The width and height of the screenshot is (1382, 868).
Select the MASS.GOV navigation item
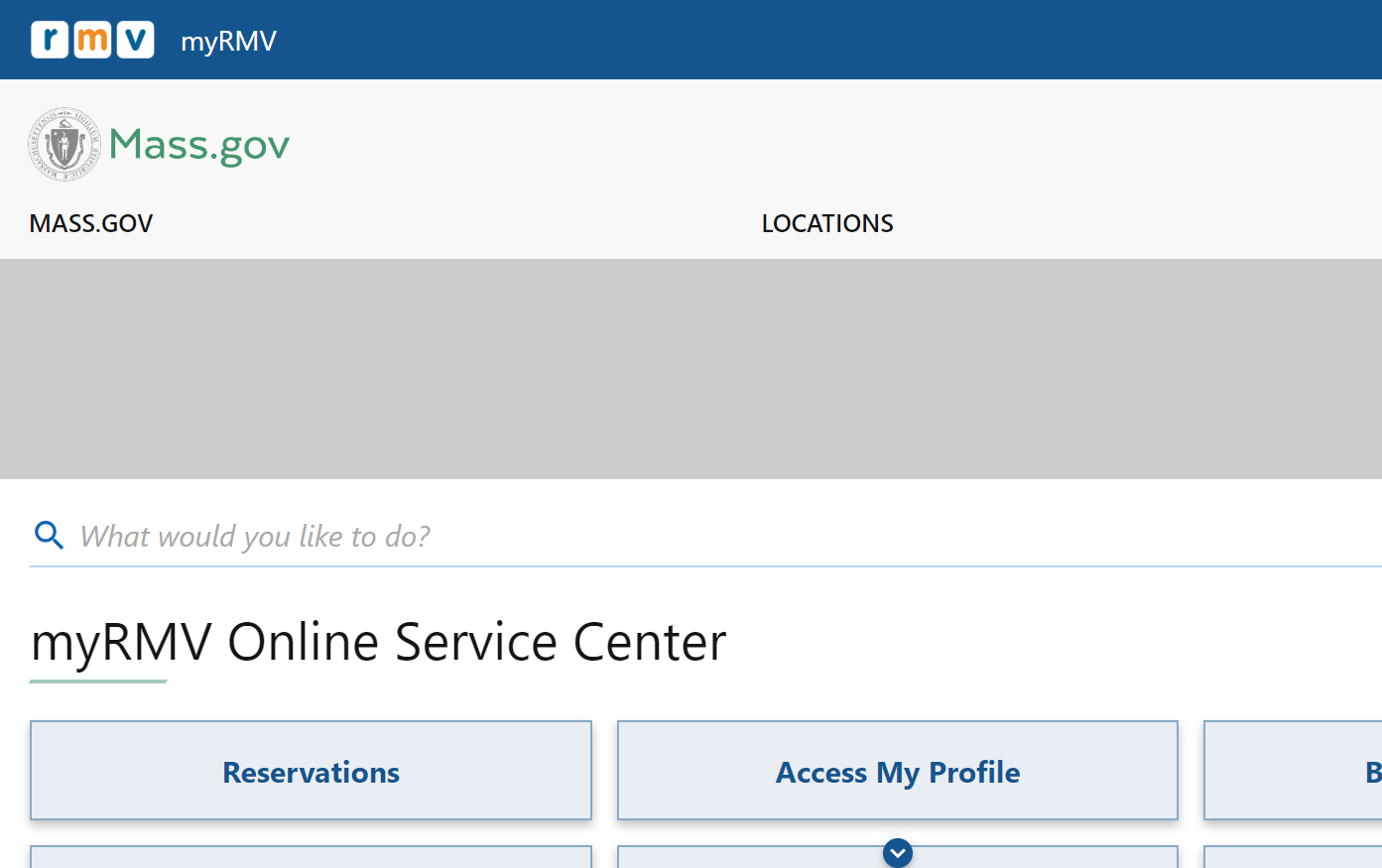click(x=91, y=223)
